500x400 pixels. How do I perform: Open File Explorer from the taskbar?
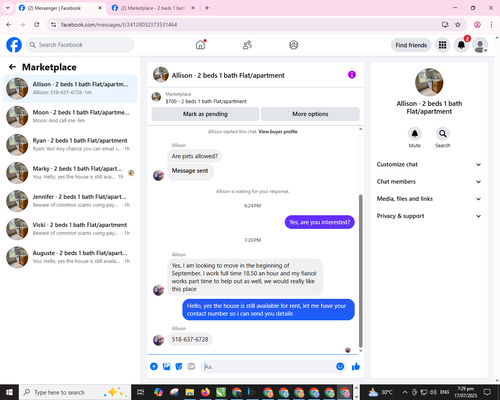click(190, 392)
